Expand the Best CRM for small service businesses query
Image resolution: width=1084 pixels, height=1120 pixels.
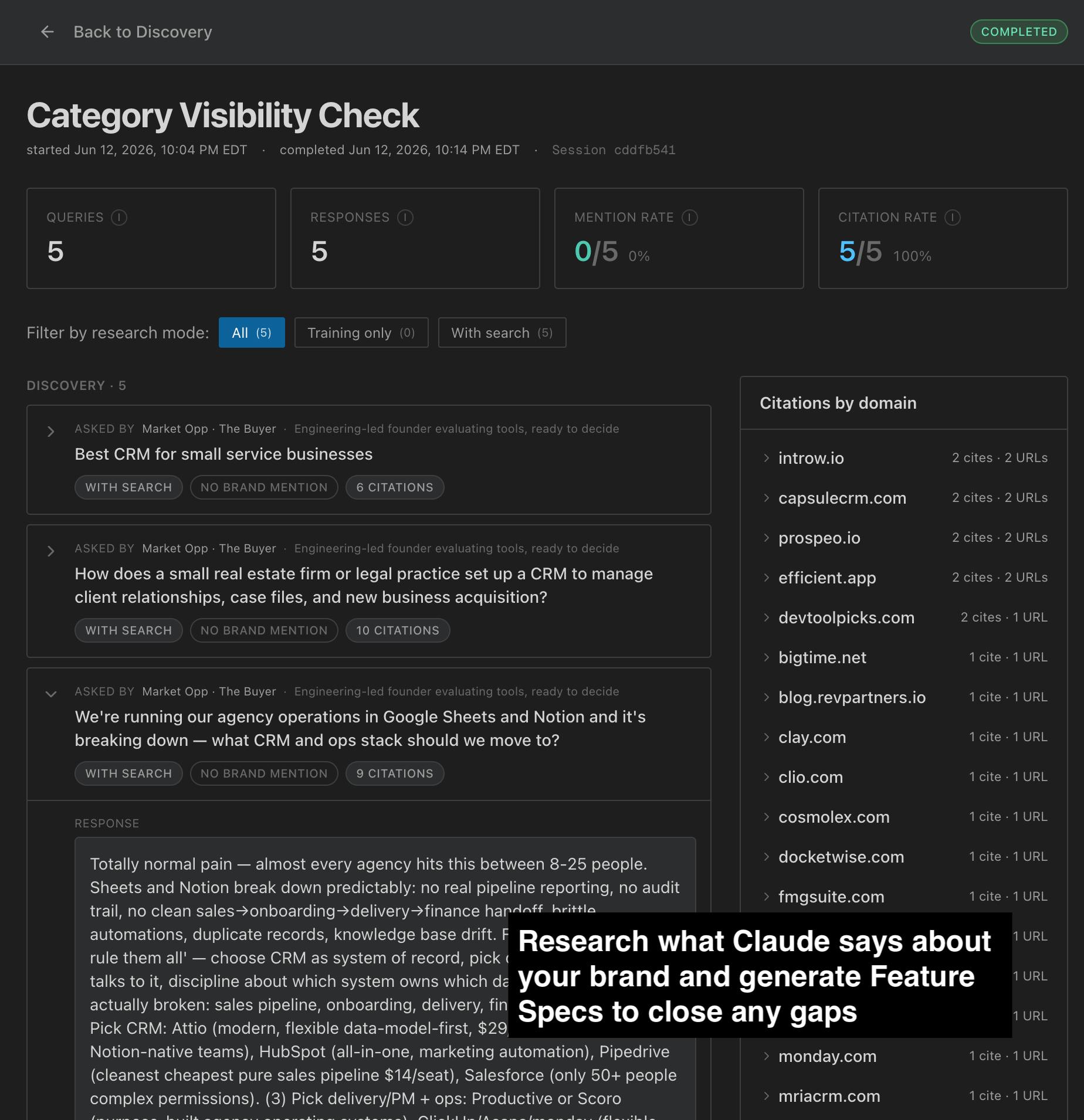click(51, 432)
